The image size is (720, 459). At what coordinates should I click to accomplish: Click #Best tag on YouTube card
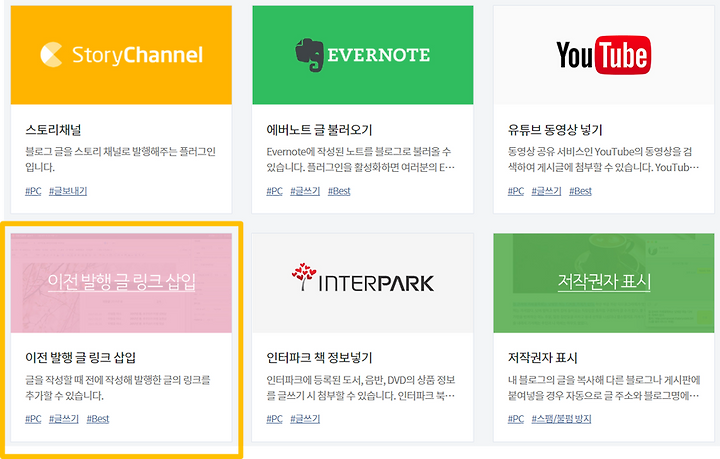tap(580, 191)
